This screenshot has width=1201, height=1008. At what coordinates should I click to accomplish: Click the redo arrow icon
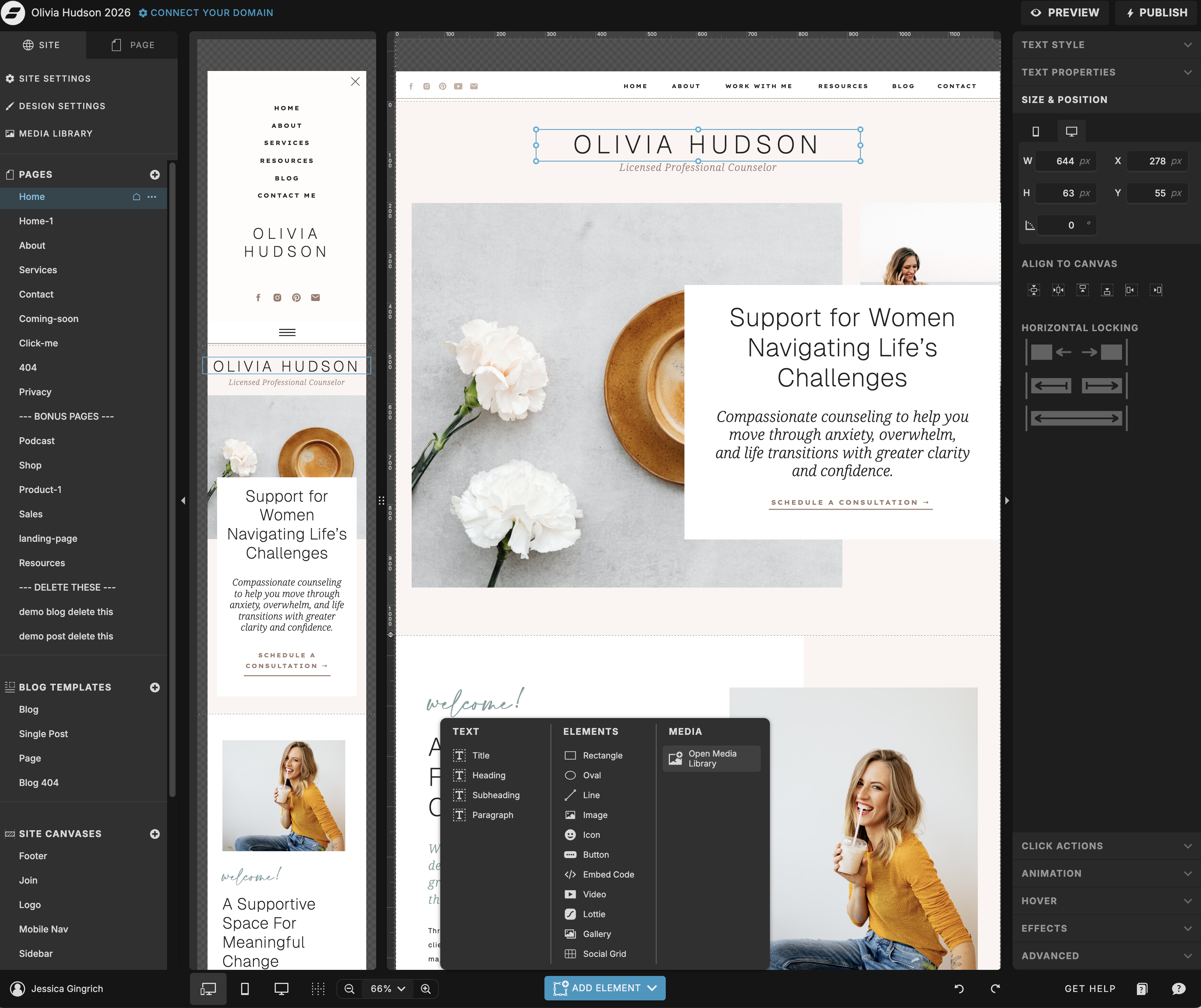(995, 989)
